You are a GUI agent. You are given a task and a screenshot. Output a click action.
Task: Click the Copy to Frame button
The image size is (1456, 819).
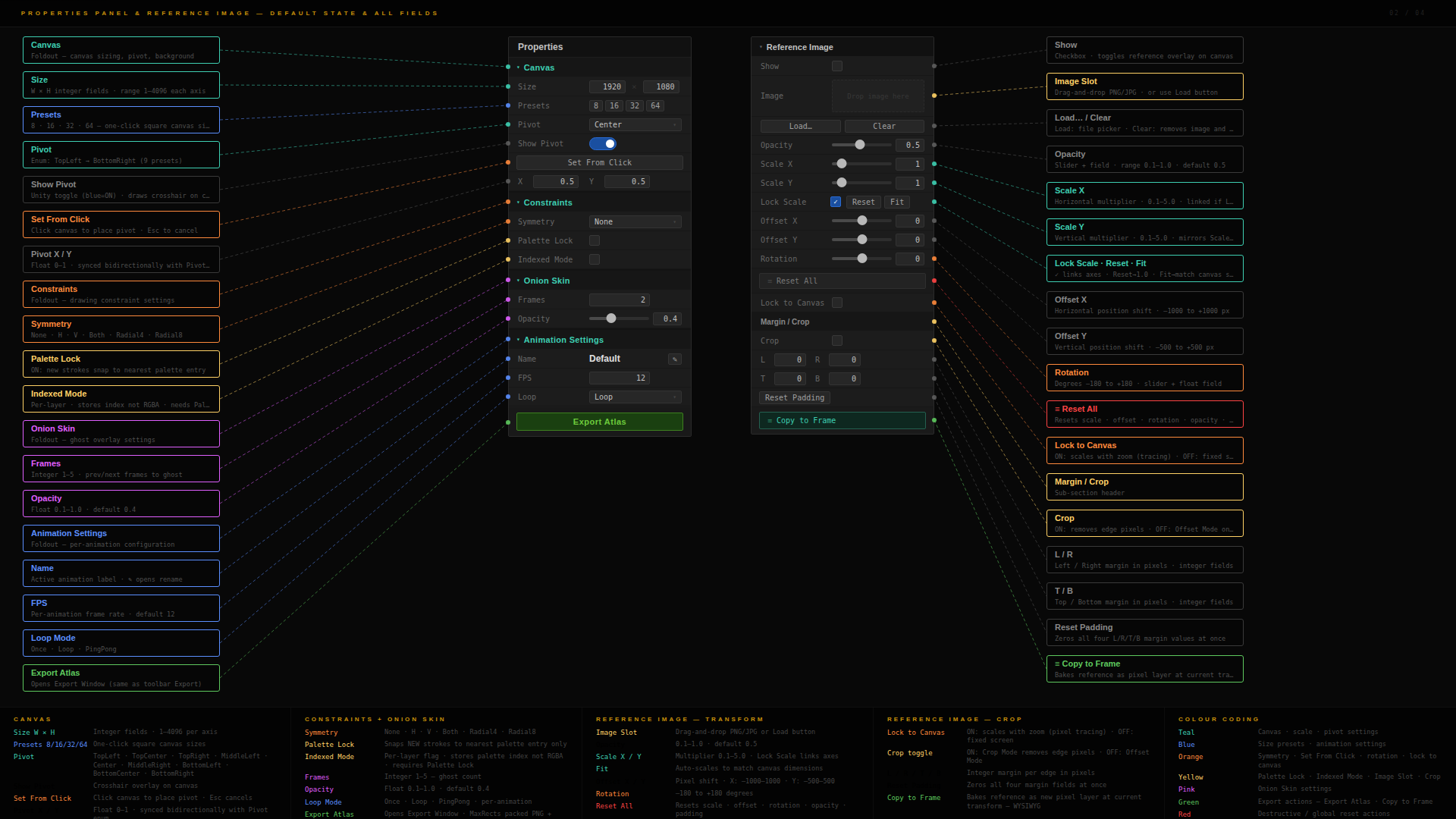point(842,421)
